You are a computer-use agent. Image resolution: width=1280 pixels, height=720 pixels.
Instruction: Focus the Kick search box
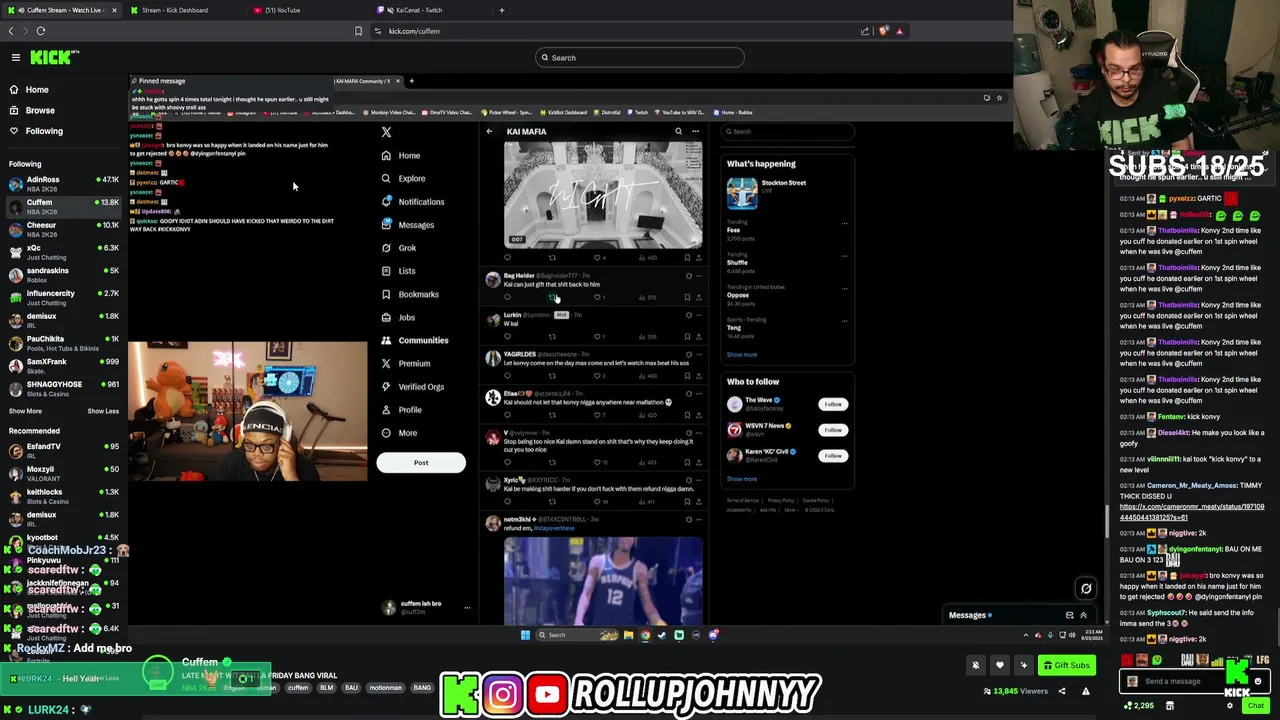pos(640,57)
